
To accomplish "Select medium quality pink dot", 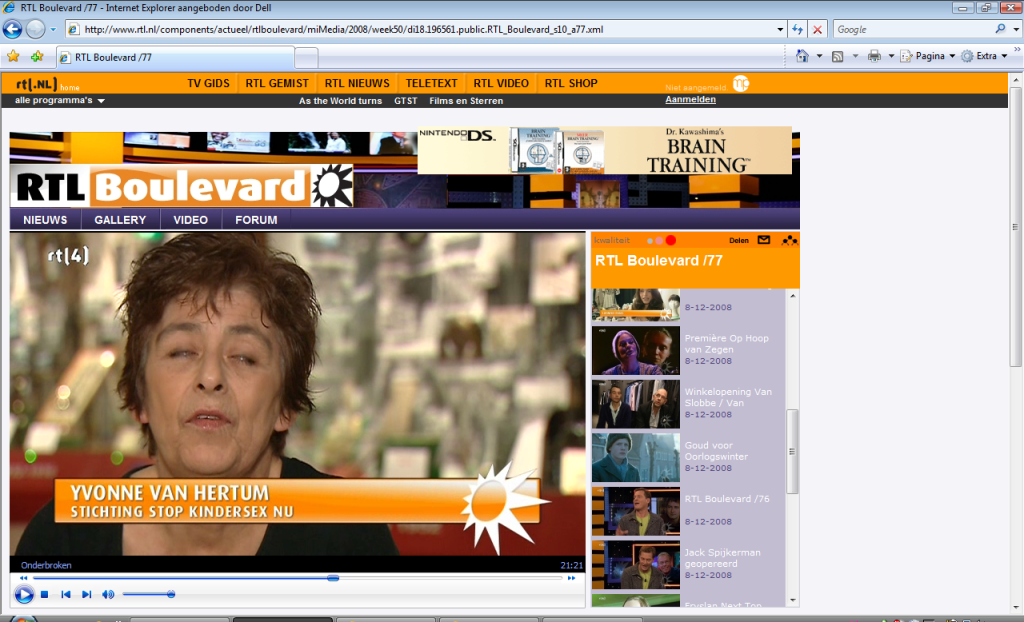I will (658, 241).
